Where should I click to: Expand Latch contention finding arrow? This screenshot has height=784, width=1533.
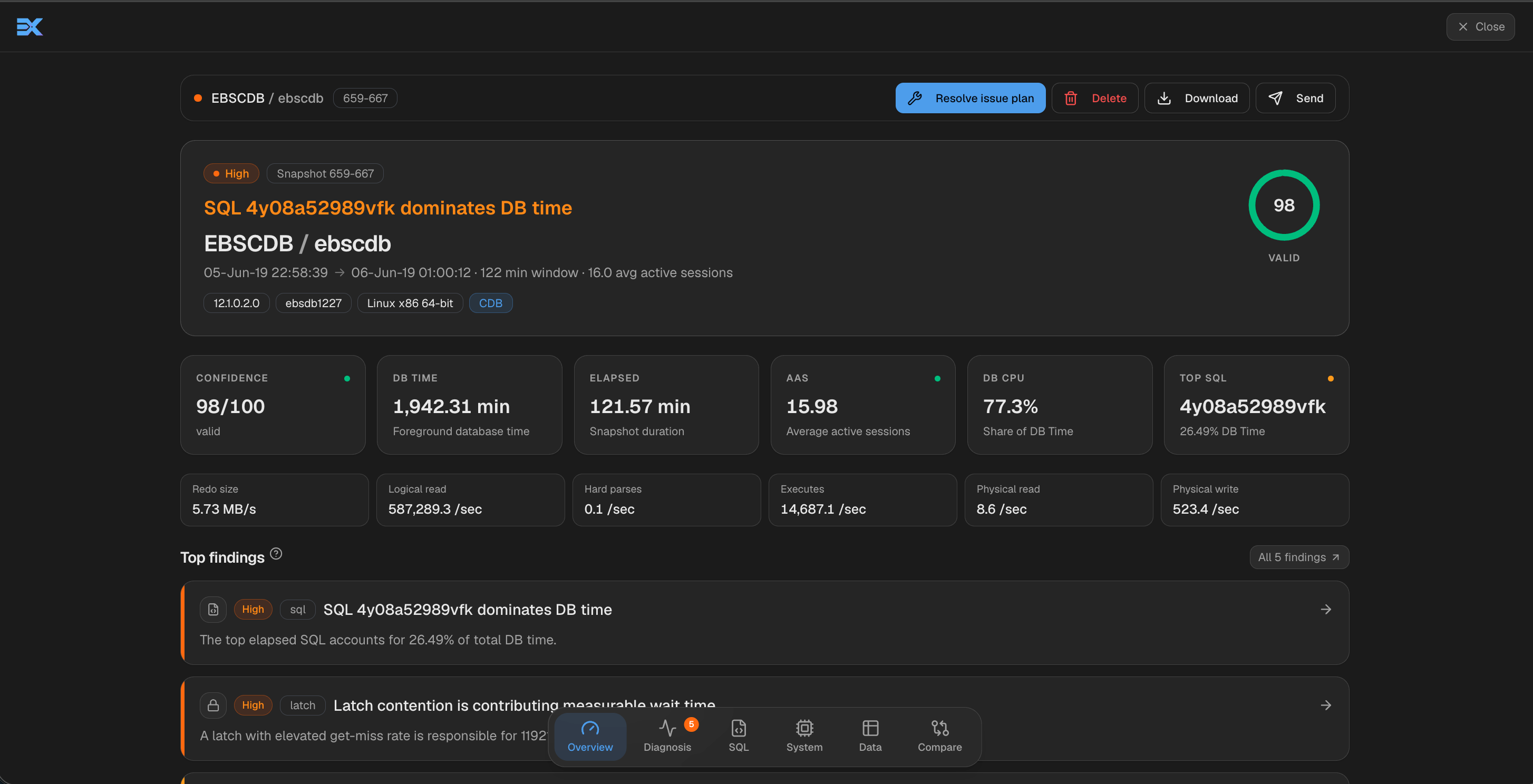[x=1326, y=705]
